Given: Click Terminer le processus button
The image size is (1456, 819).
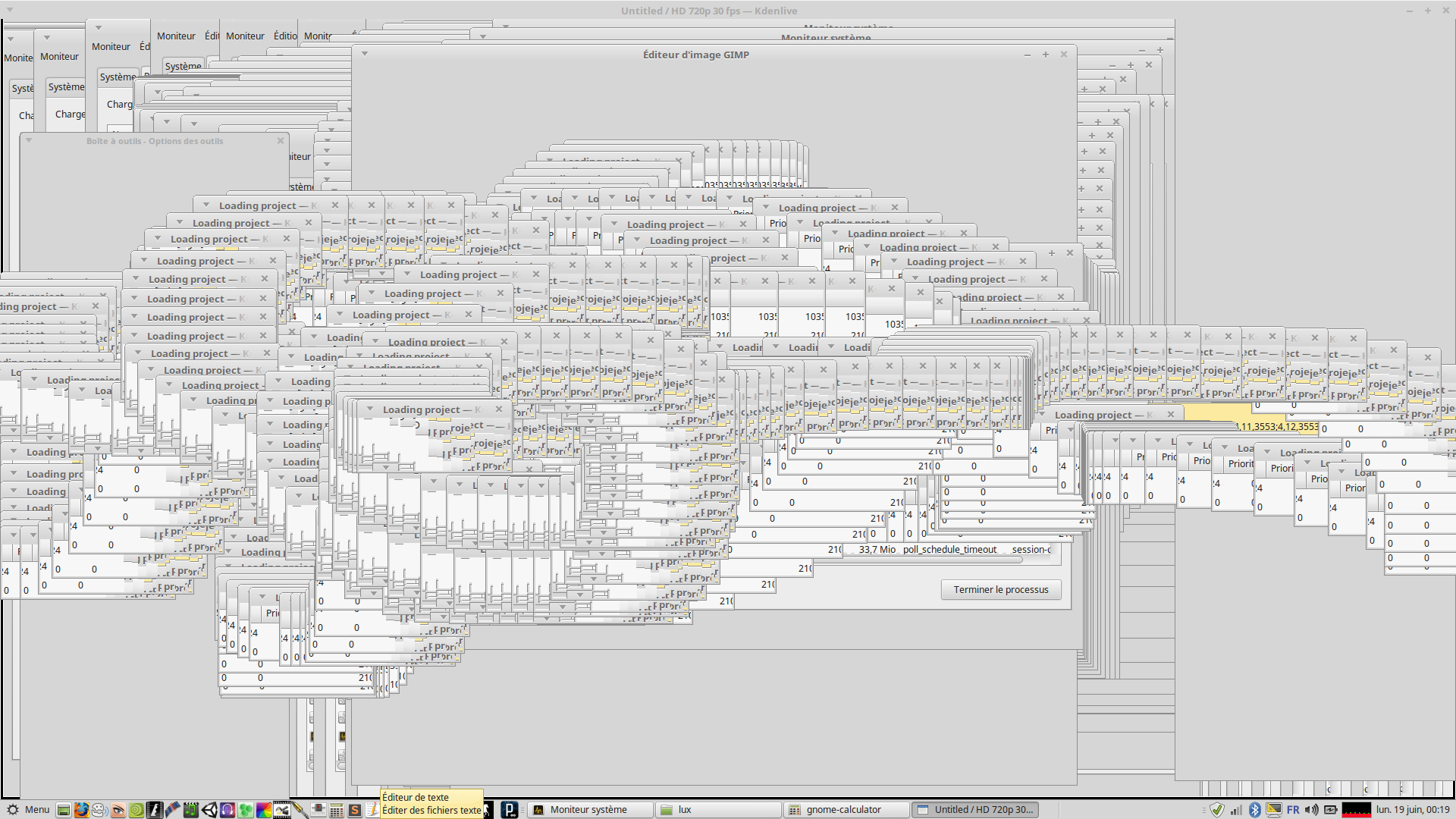Looking at the screenshot, I should (x=1000, y=590).
